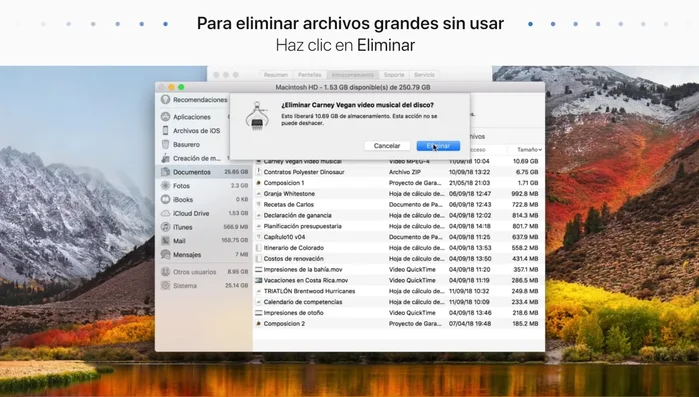The height and width of the screenshot is (397, 699).
Task: Select Costos de renovación file name
Action: point(293,259)
